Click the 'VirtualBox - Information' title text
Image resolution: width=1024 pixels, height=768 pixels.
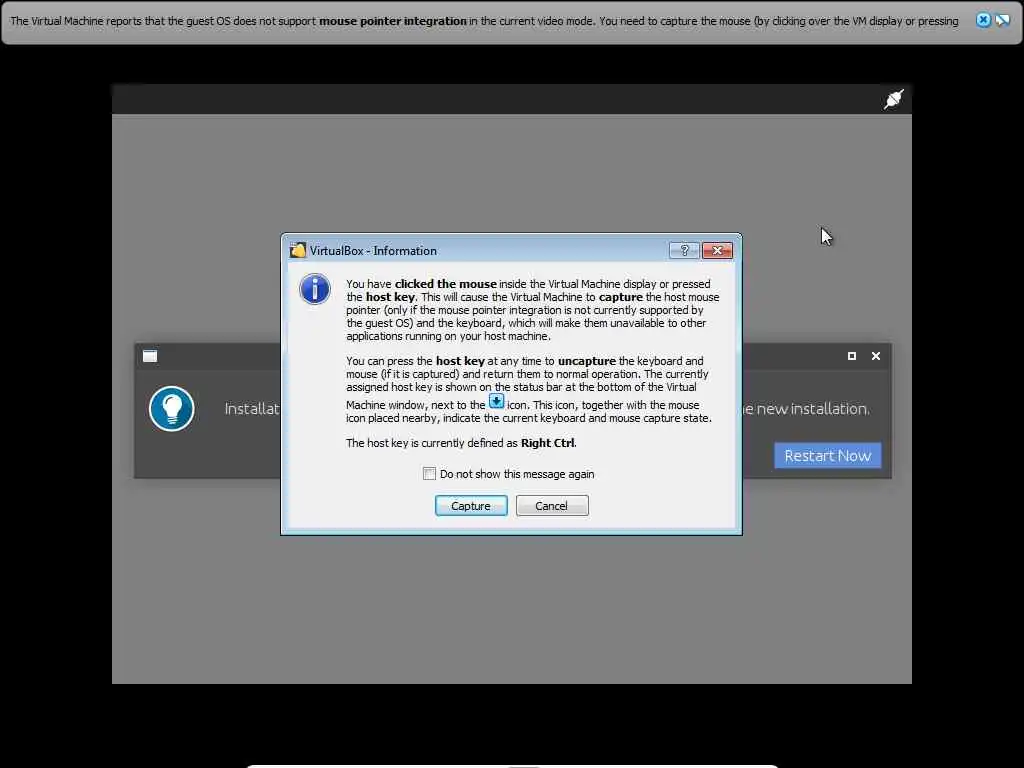coord(373,251)
